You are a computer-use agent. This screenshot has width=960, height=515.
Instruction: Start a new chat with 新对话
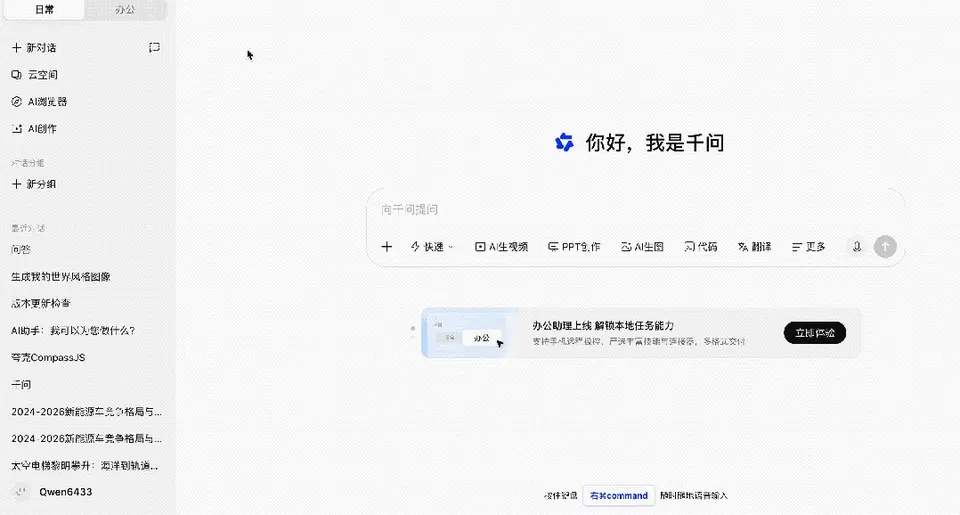[35, 48]
